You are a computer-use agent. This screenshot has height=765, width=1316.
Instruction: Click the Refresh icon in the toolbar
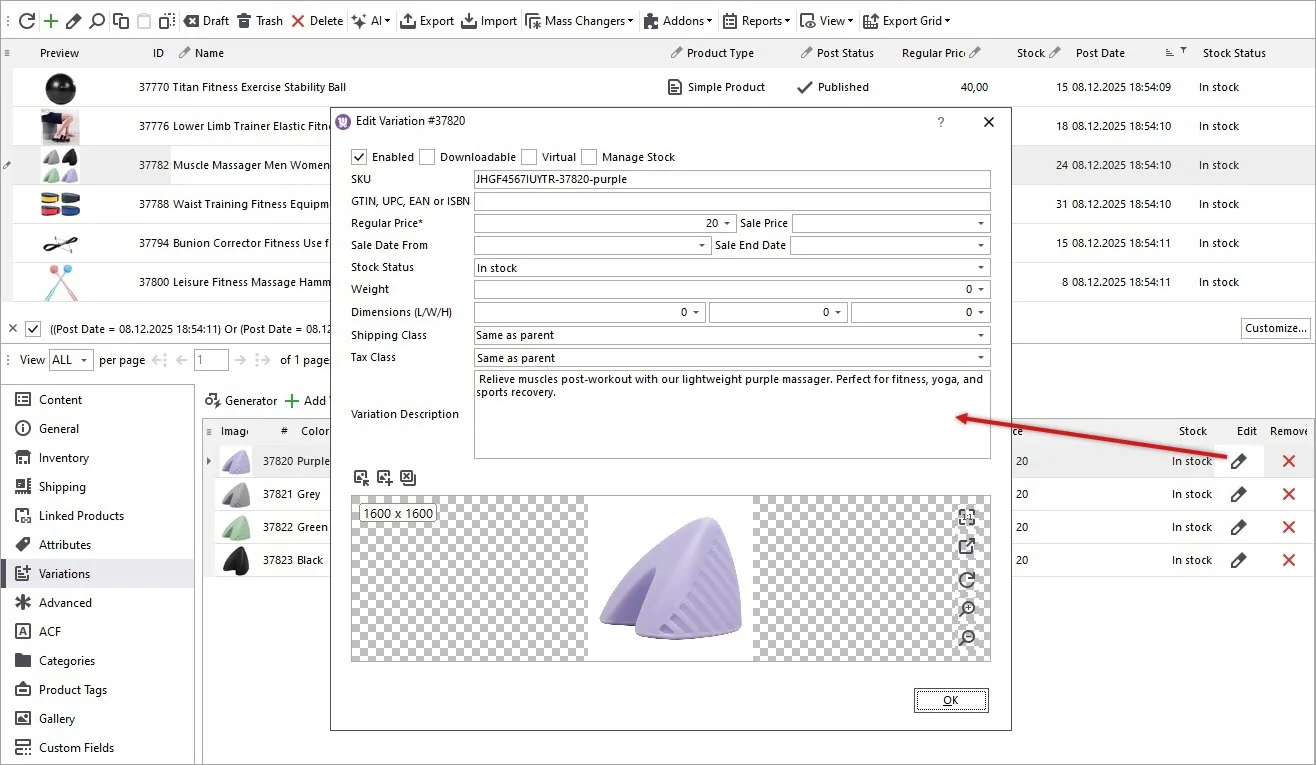26,20
